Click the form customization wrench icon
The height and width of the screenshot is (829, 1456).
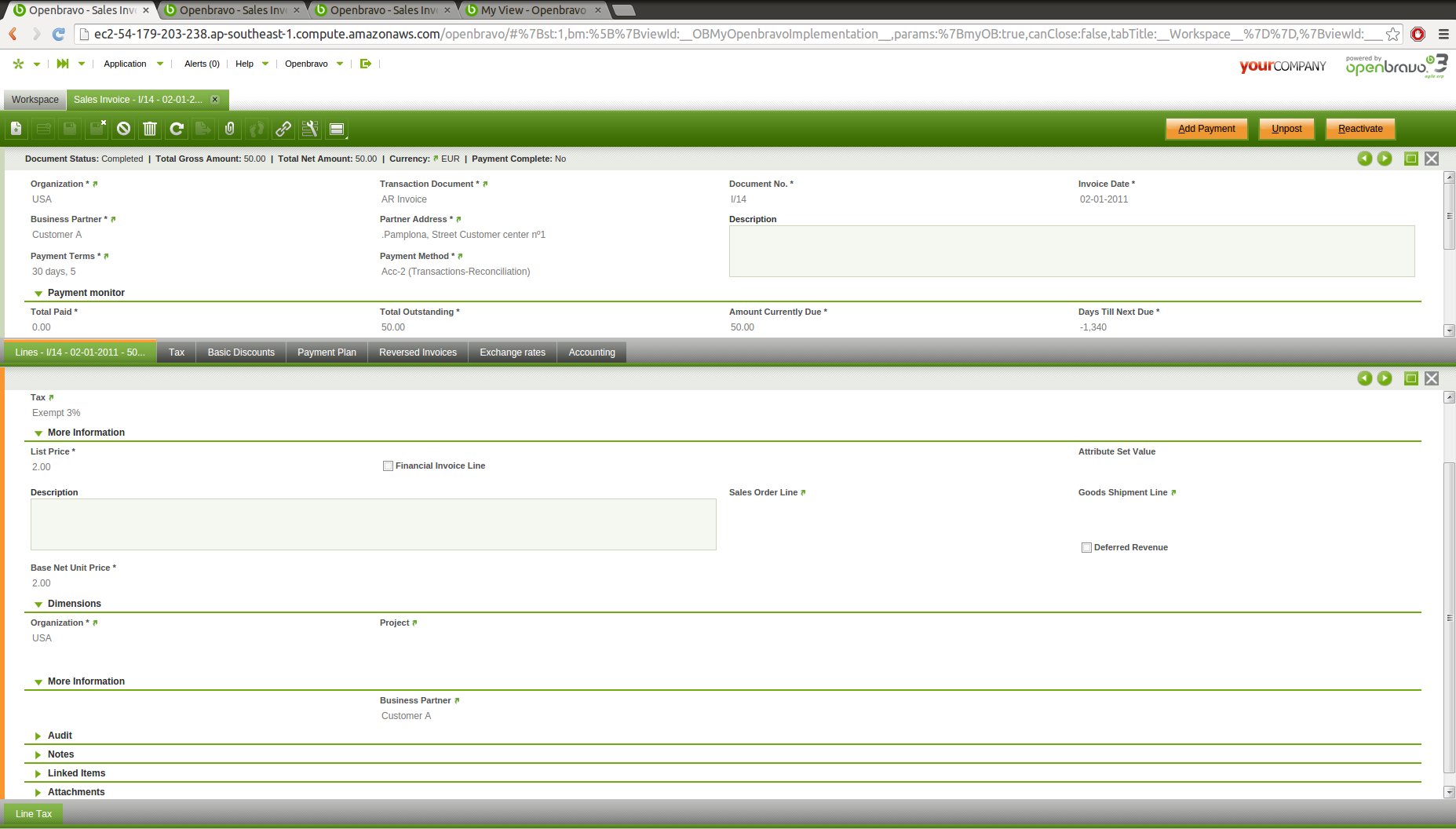click(x=310, y=129)
